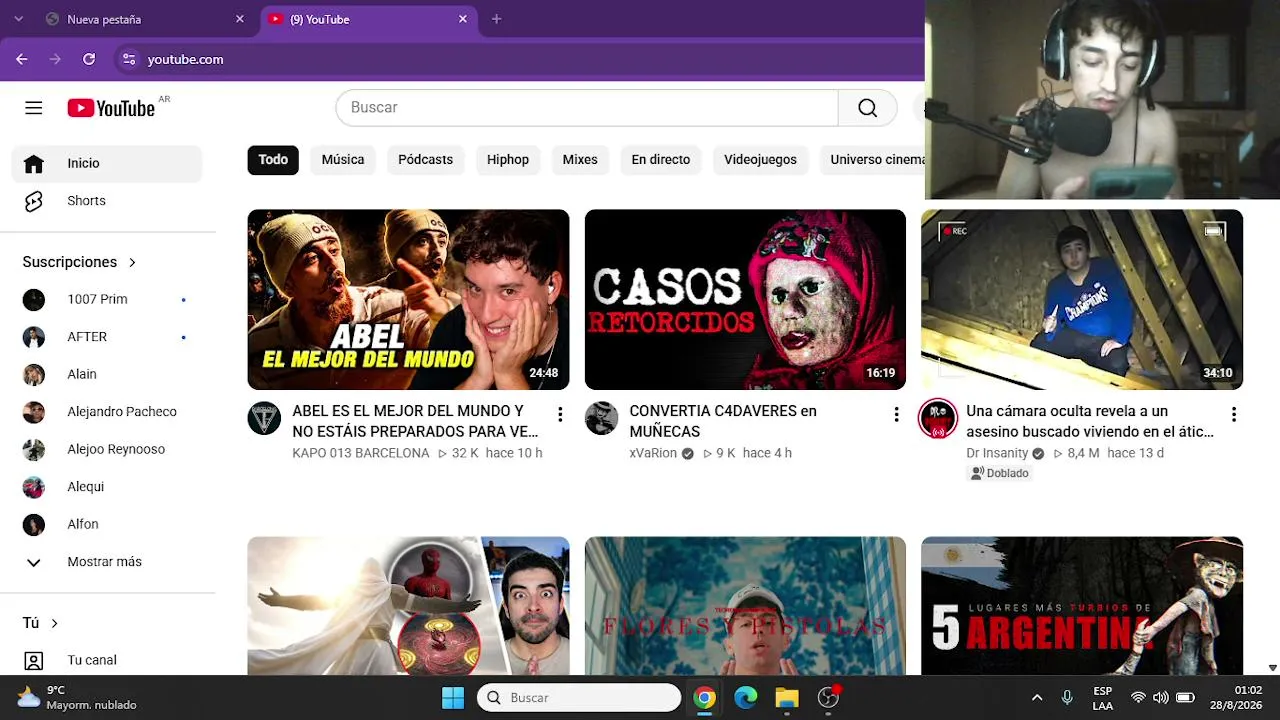The image size is (1280, 720).
Task: Select the Música filter chip
Action: [343, 160]
